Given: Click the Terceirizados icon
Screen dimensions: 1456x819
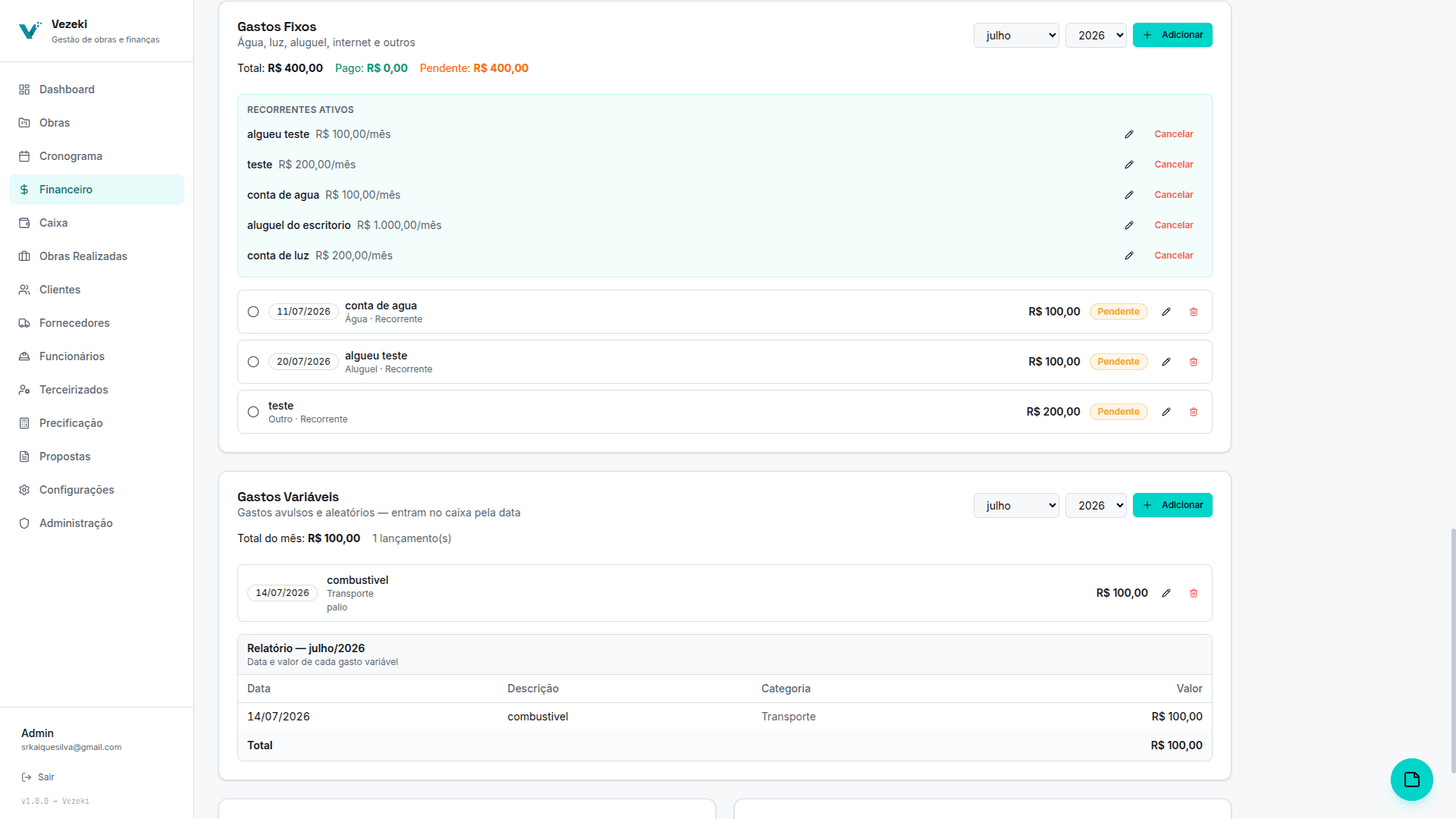Looking at the screenshot, I should 24,390.
